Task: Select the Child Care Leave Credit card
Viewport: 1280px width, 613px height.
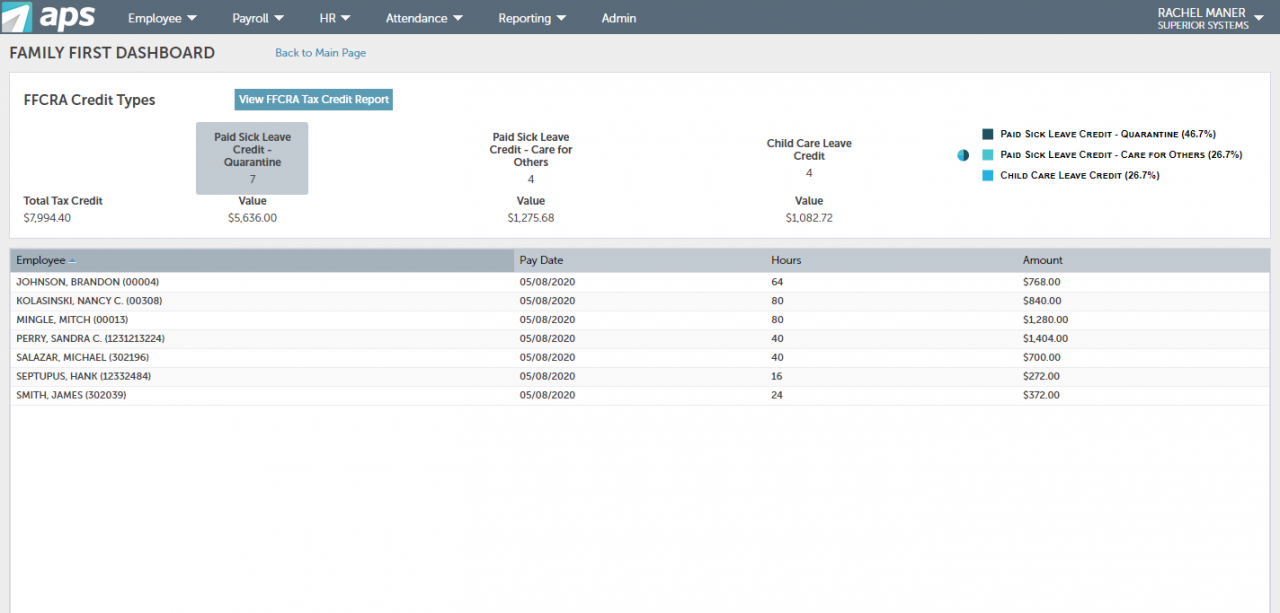Action: (x=809, y=158)
